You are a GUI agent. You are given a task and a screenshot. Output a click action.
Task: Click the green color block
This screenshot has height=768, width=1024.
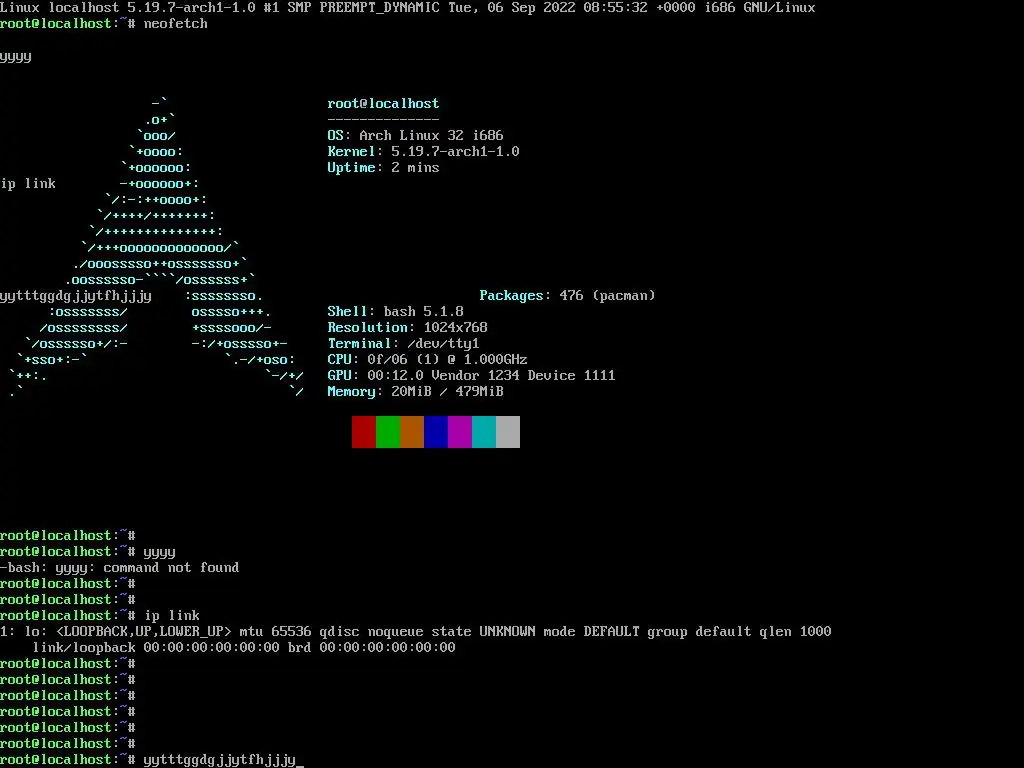pos(388,432)
